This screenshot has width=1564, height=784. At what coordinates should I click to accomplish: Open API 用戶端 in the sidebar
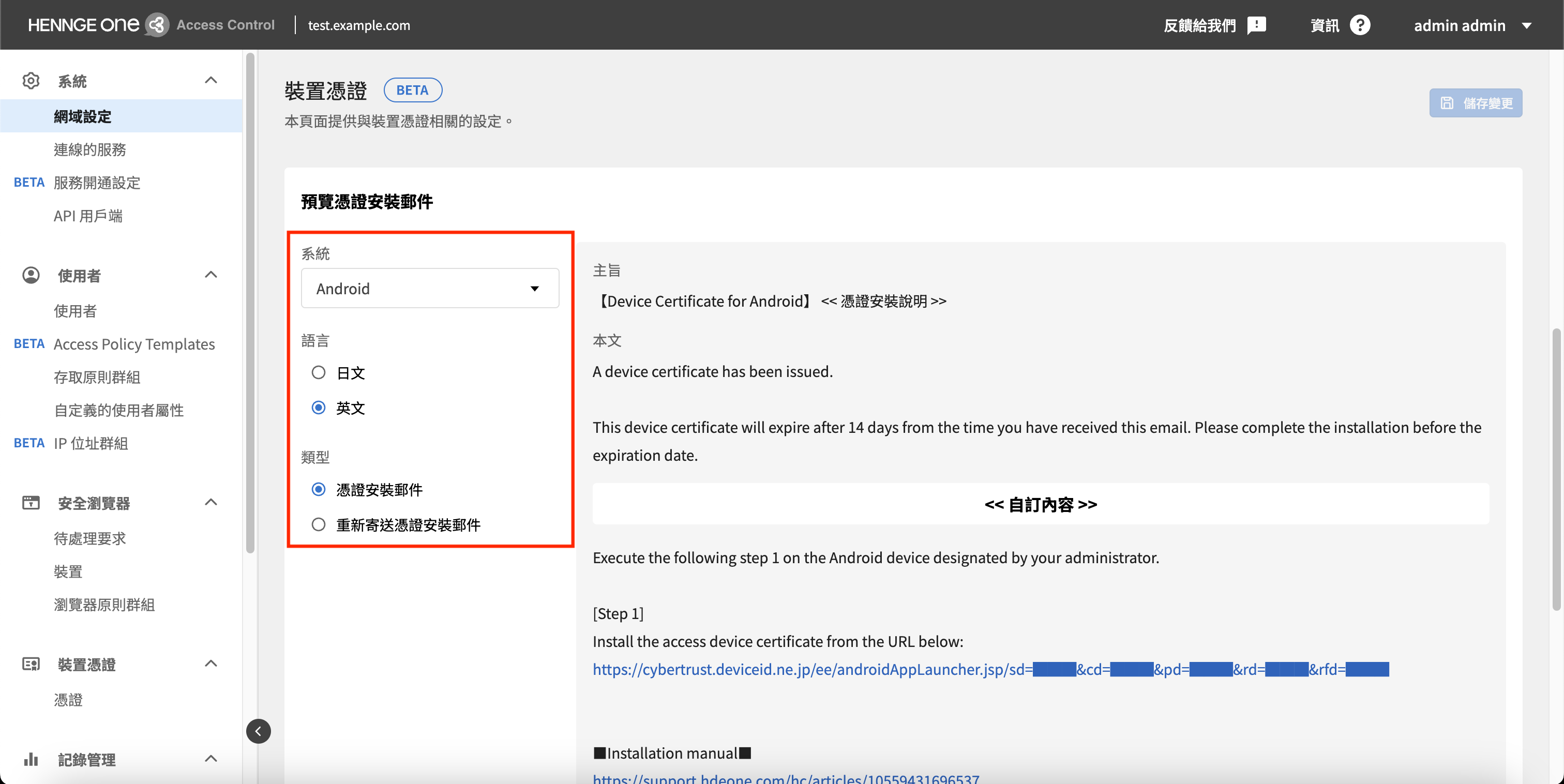pyautogui.click(x=88, y=216)
